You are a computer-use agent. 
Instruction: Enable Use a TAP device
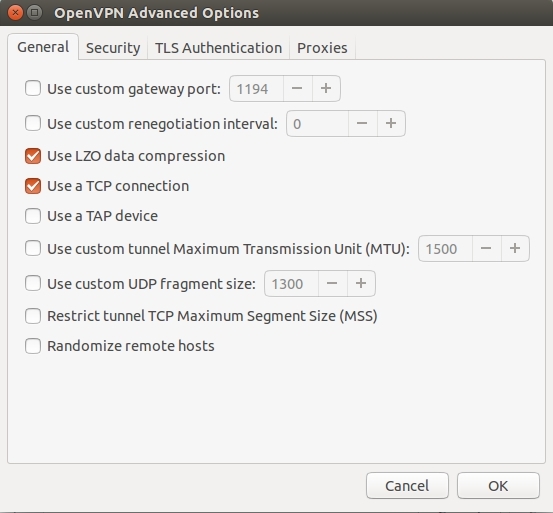33,216
